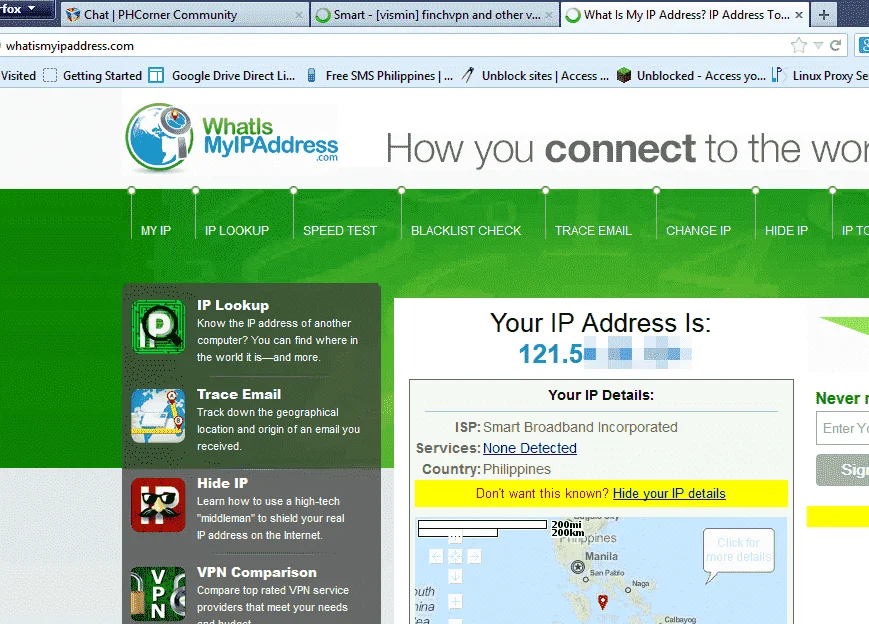Click the Trace Email map icon
The width and height of the screenshot is (869, 624).
(159, 416)
